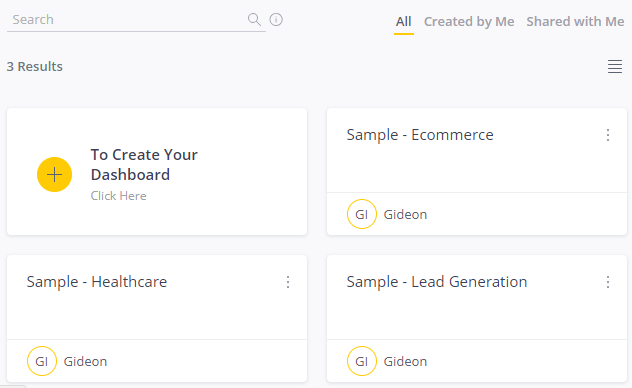Click the GI avatar on Lead Generation card

[362, 361]
